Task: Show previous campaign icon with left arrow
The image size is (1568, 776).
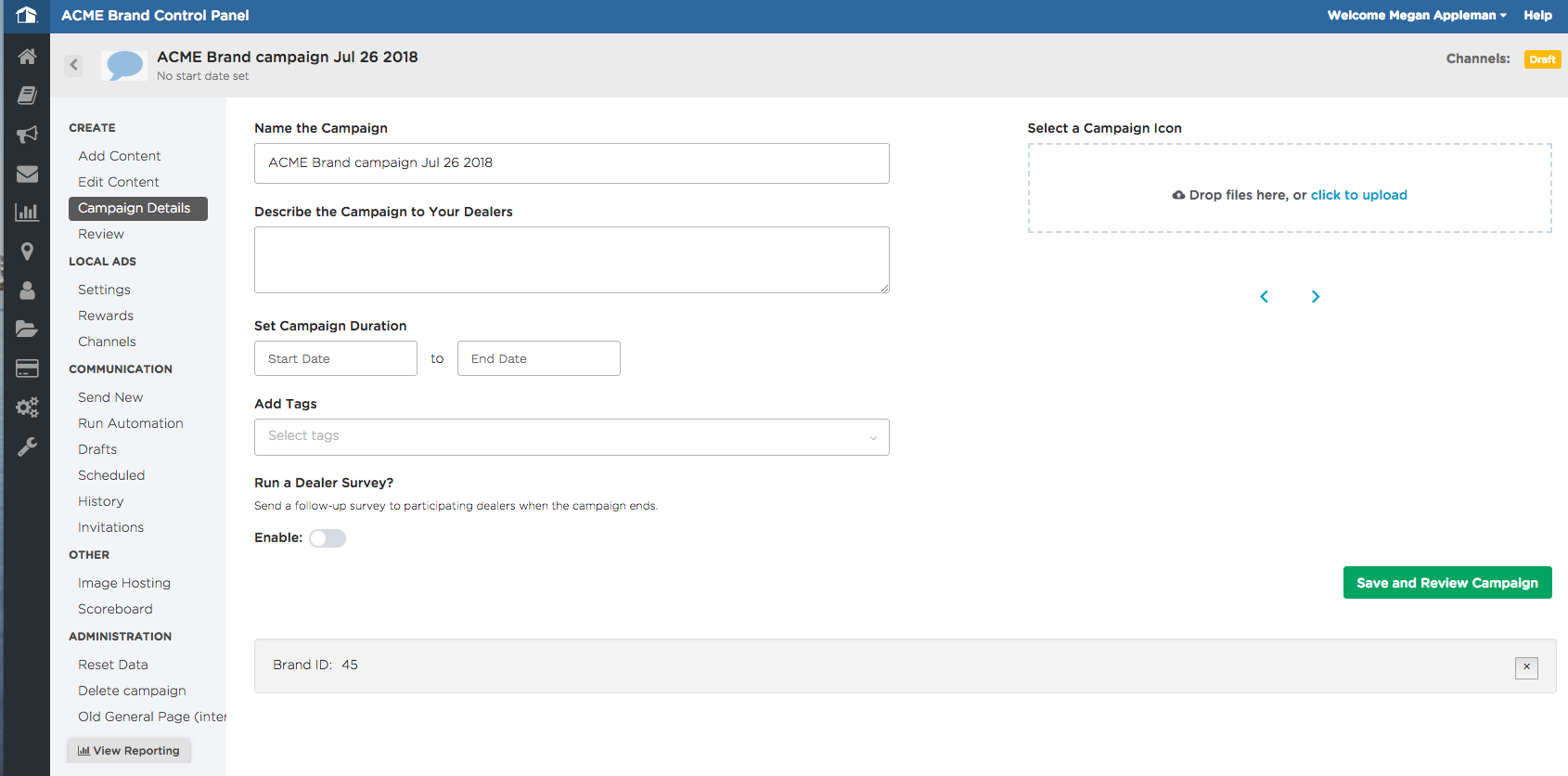Action: click(1264, 296)
